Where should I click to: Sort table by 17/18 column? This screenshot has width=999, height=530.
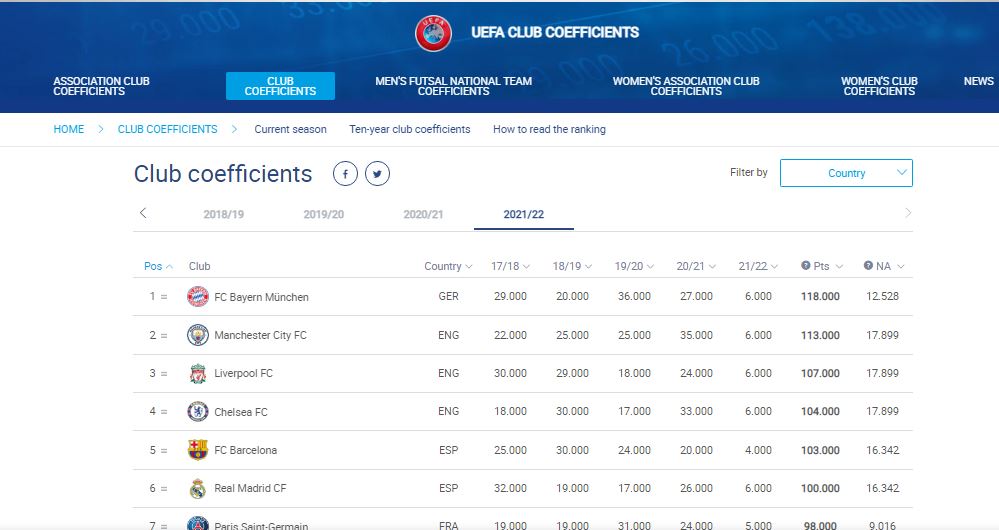tap(510, 266)
